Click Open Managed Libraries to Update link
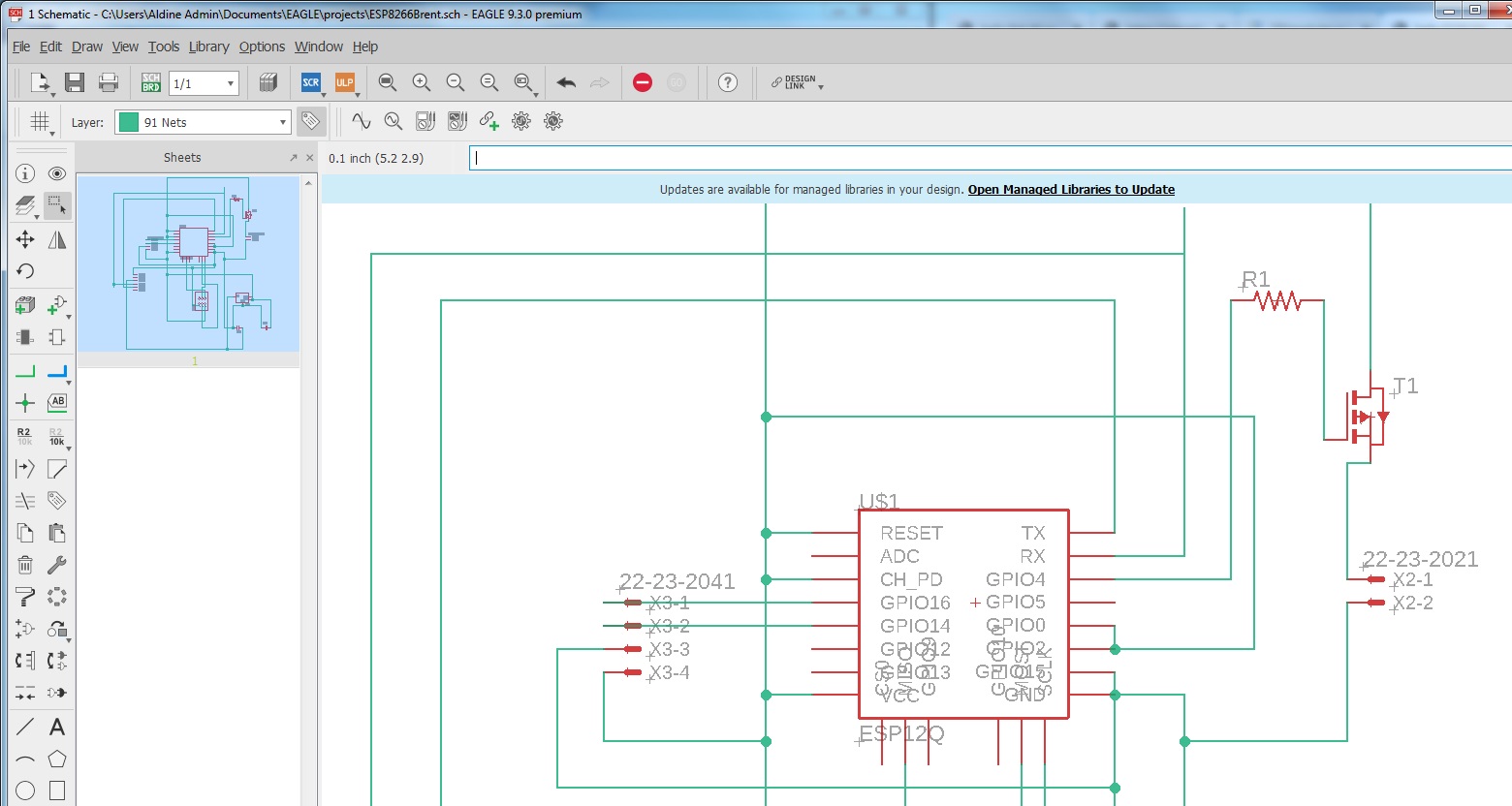 (x=1071, y=190)
